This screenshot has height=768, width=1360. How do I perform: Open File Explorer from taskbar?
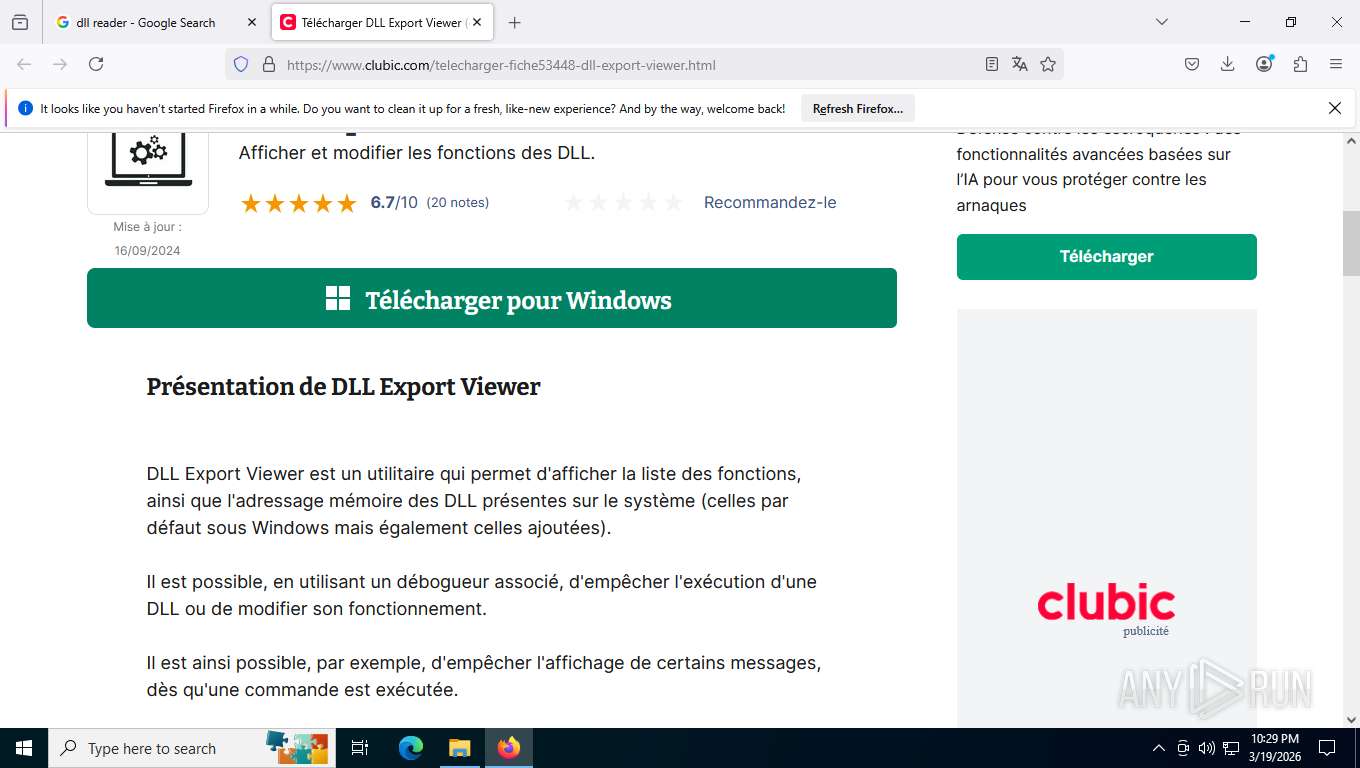[459, 748]
